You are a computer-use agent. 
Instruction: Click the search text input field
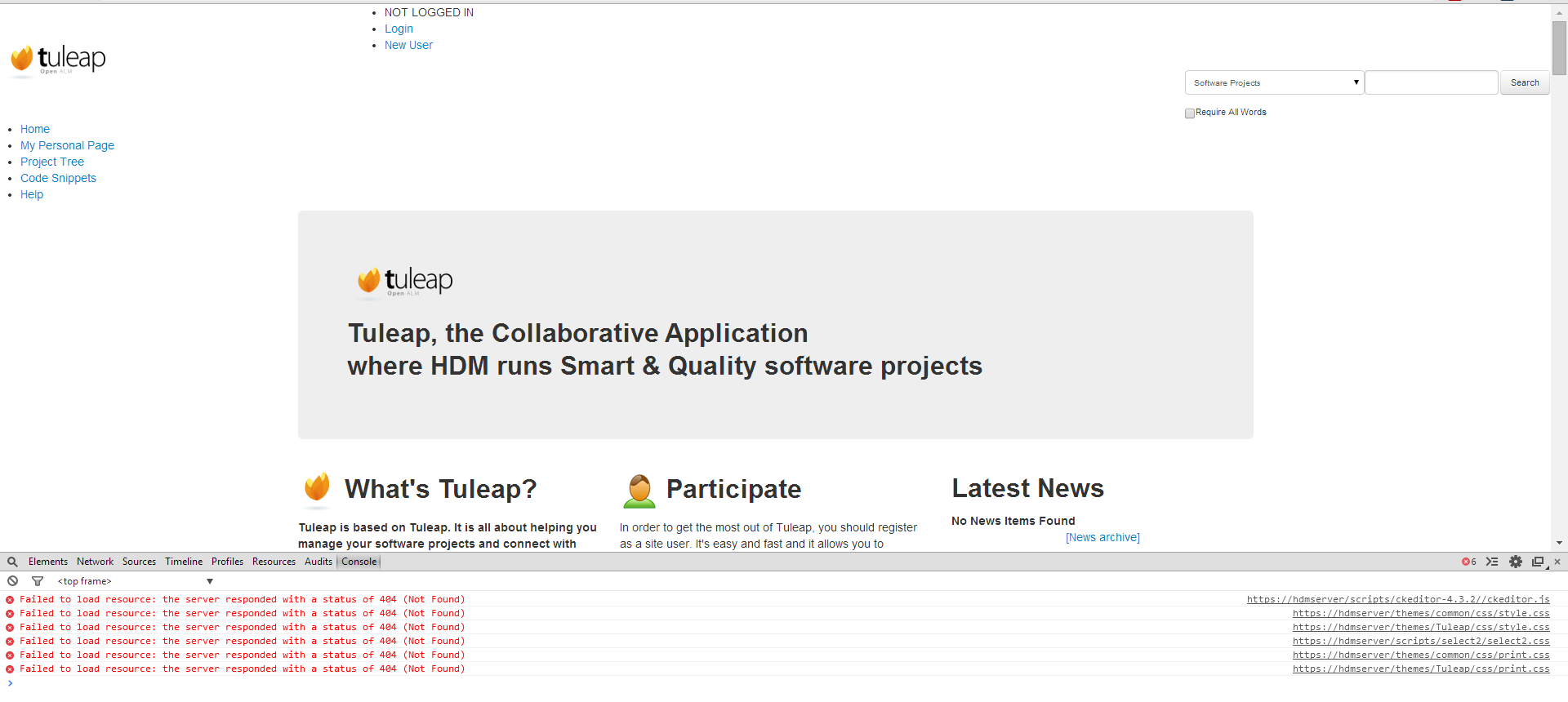click(x=1432, y=82)
